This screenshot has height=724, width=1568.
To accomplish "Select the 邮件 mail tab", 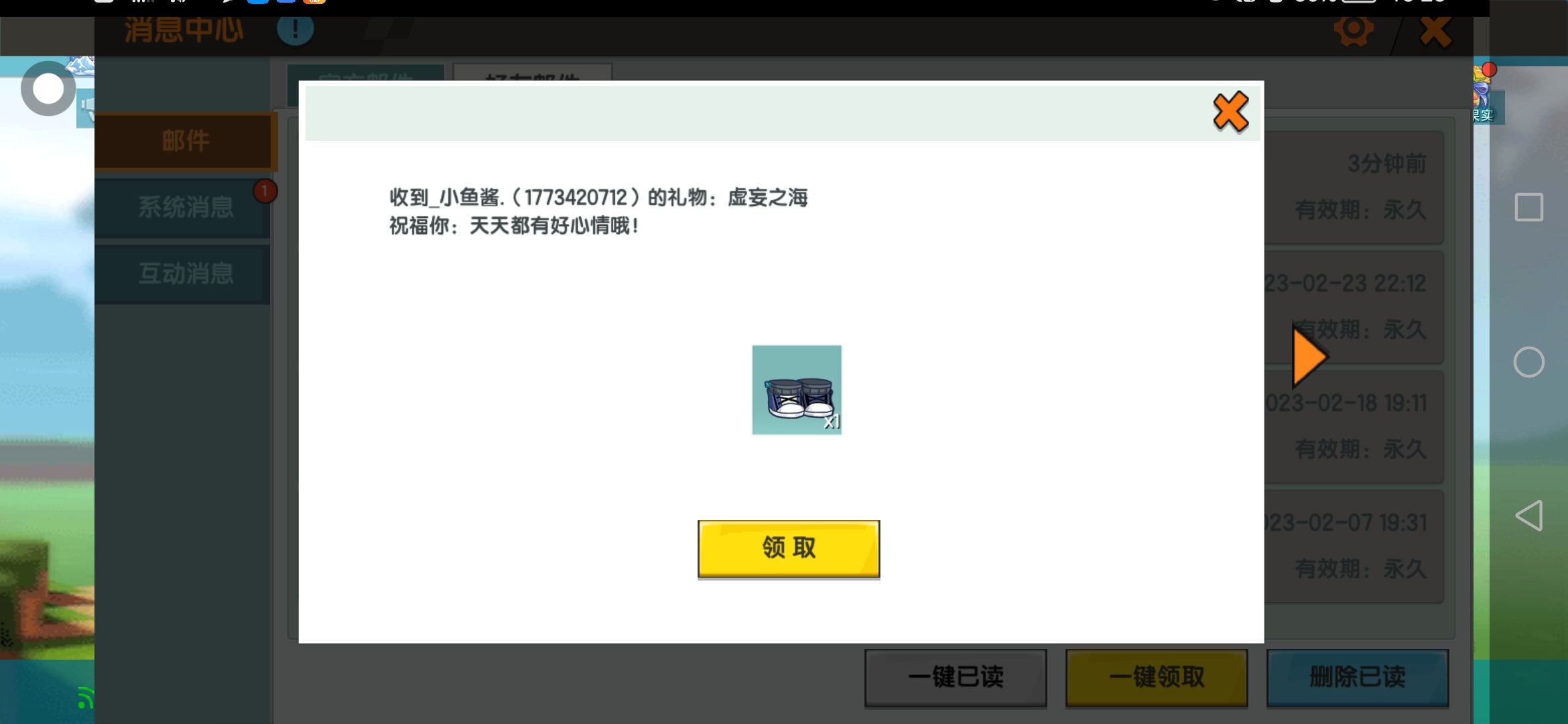I will coord(185,141).
